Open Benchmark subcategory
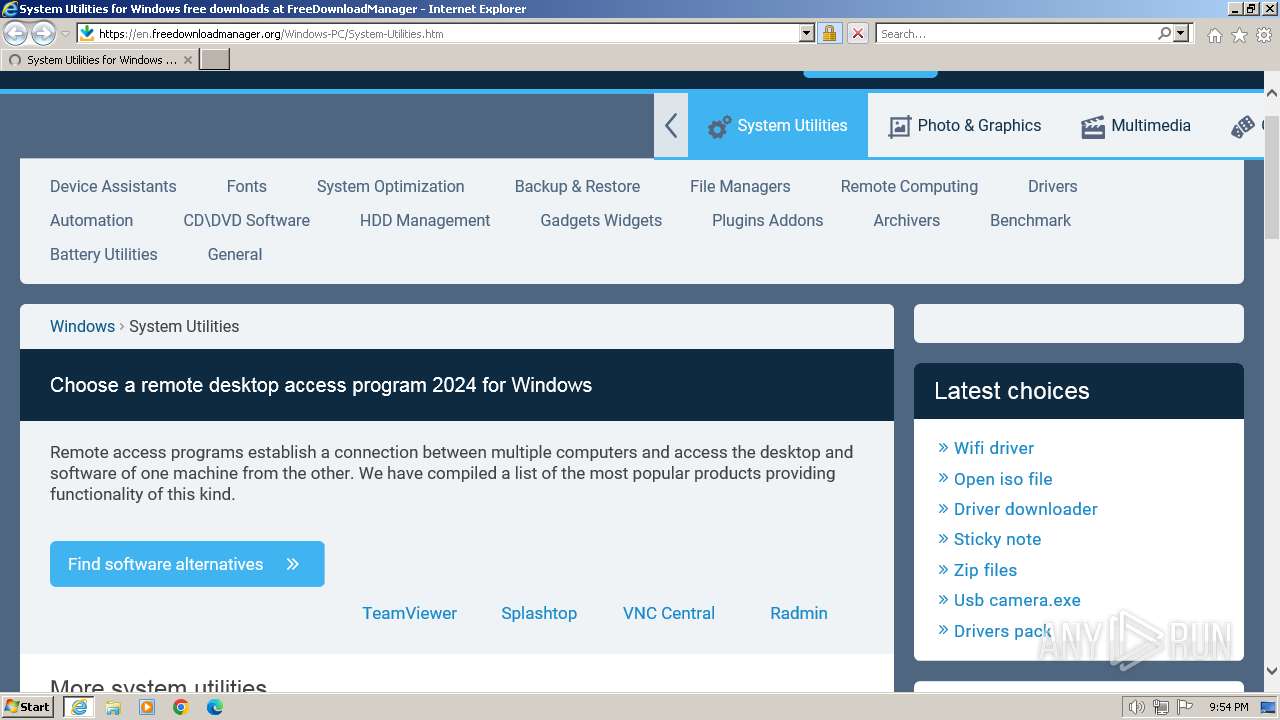Image resolution: width=1280 pixels, height=720 pixels. tap(1030, 220)
